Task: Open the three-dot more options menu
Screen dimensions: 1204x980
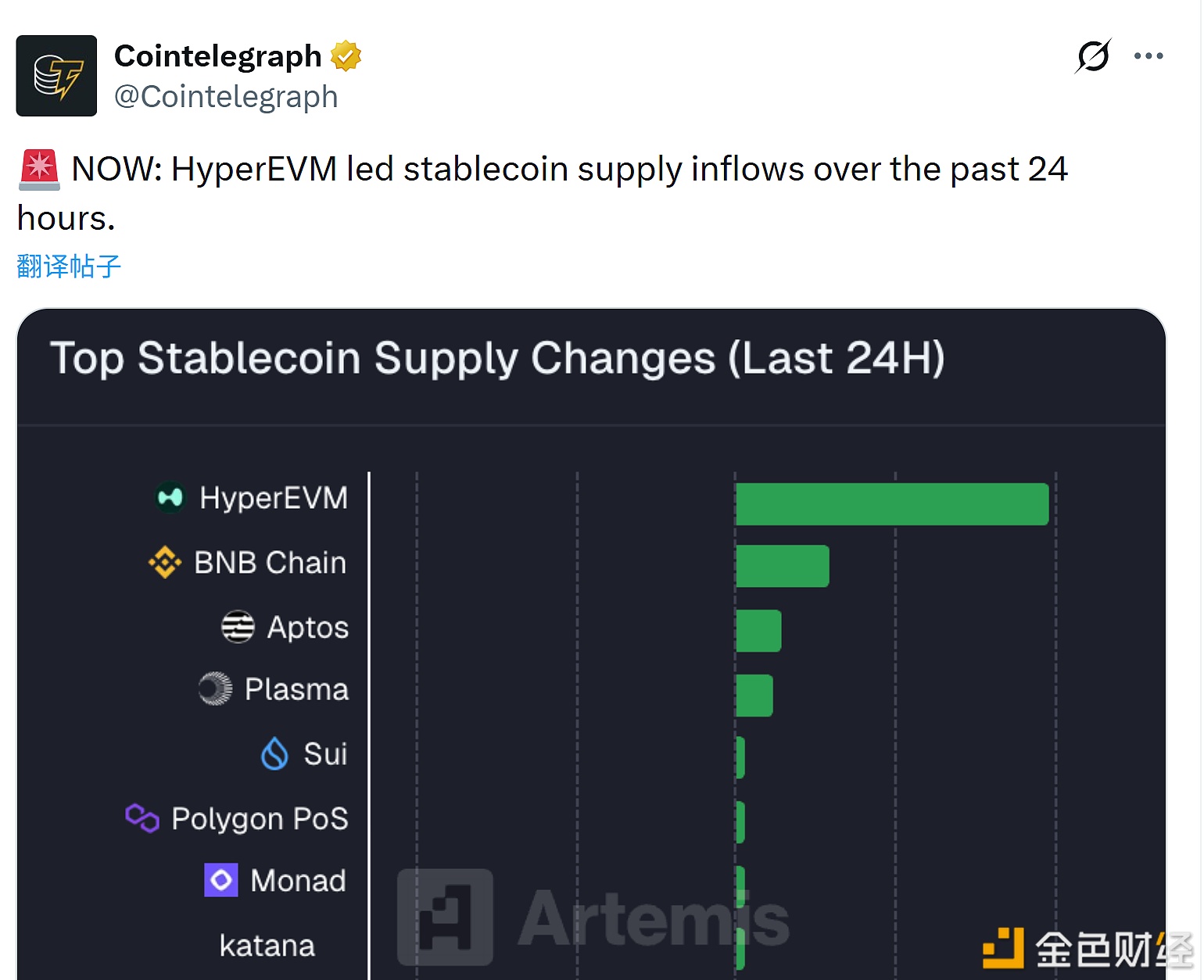Action: coord(1148,56)
